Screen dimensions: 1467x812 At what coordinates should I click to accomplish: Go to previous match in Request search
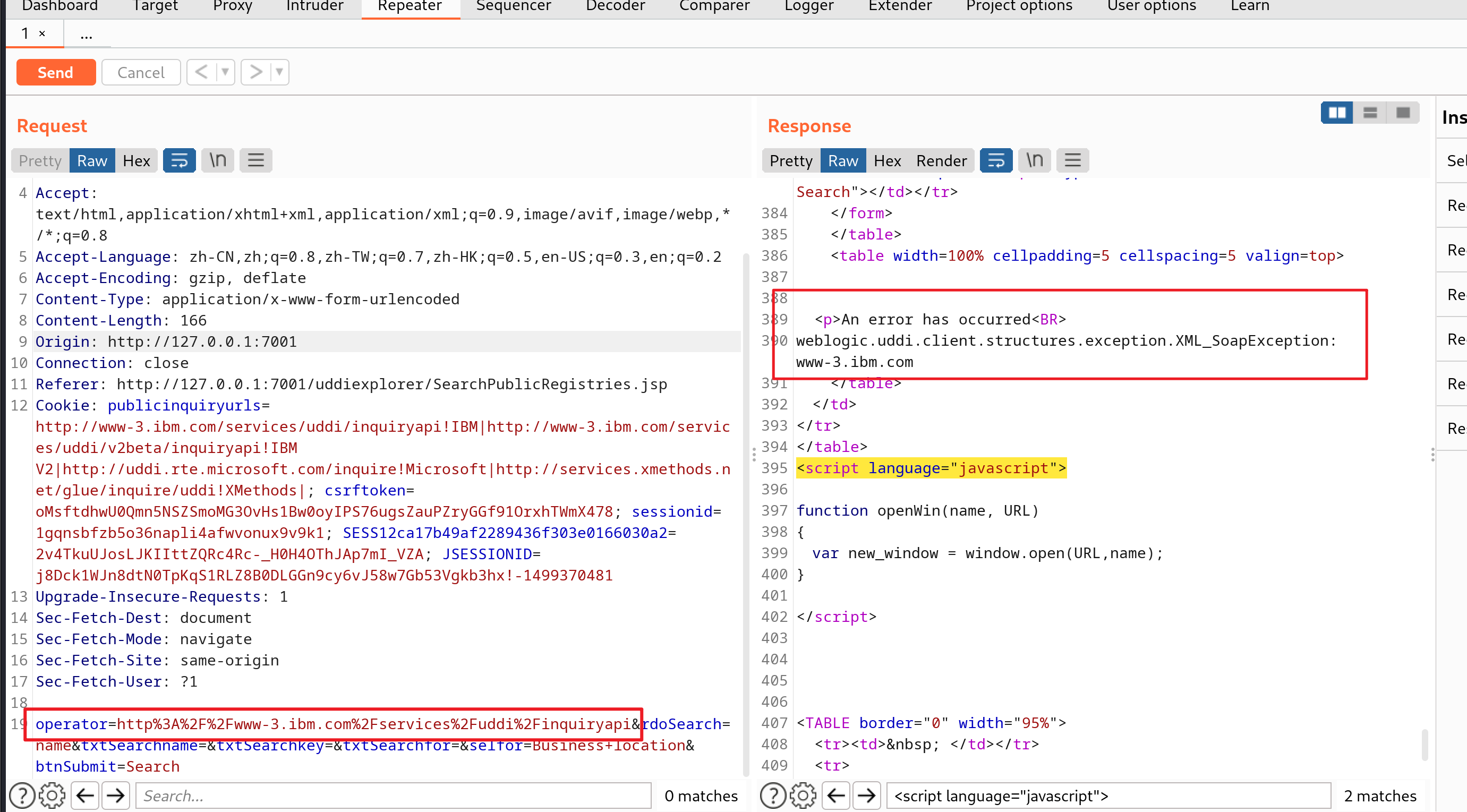[86, 796]
